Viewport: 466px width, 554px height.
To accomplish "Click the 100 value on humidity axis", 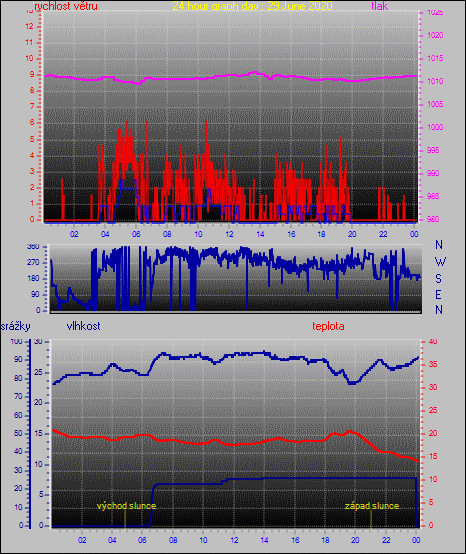I will click(x=16, y=341).
